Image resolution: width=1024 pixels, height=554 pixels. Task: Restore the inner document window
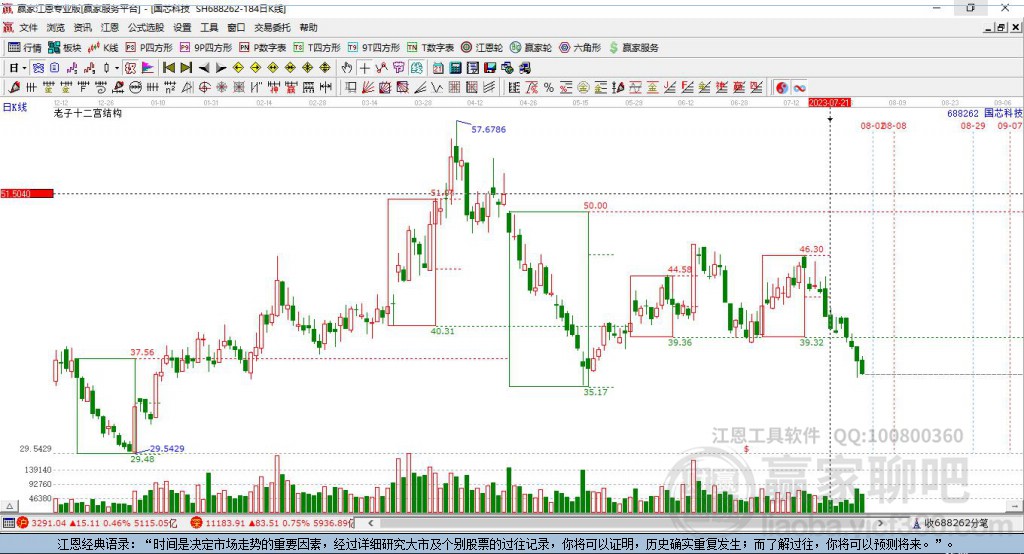[x=1000, y=27]
